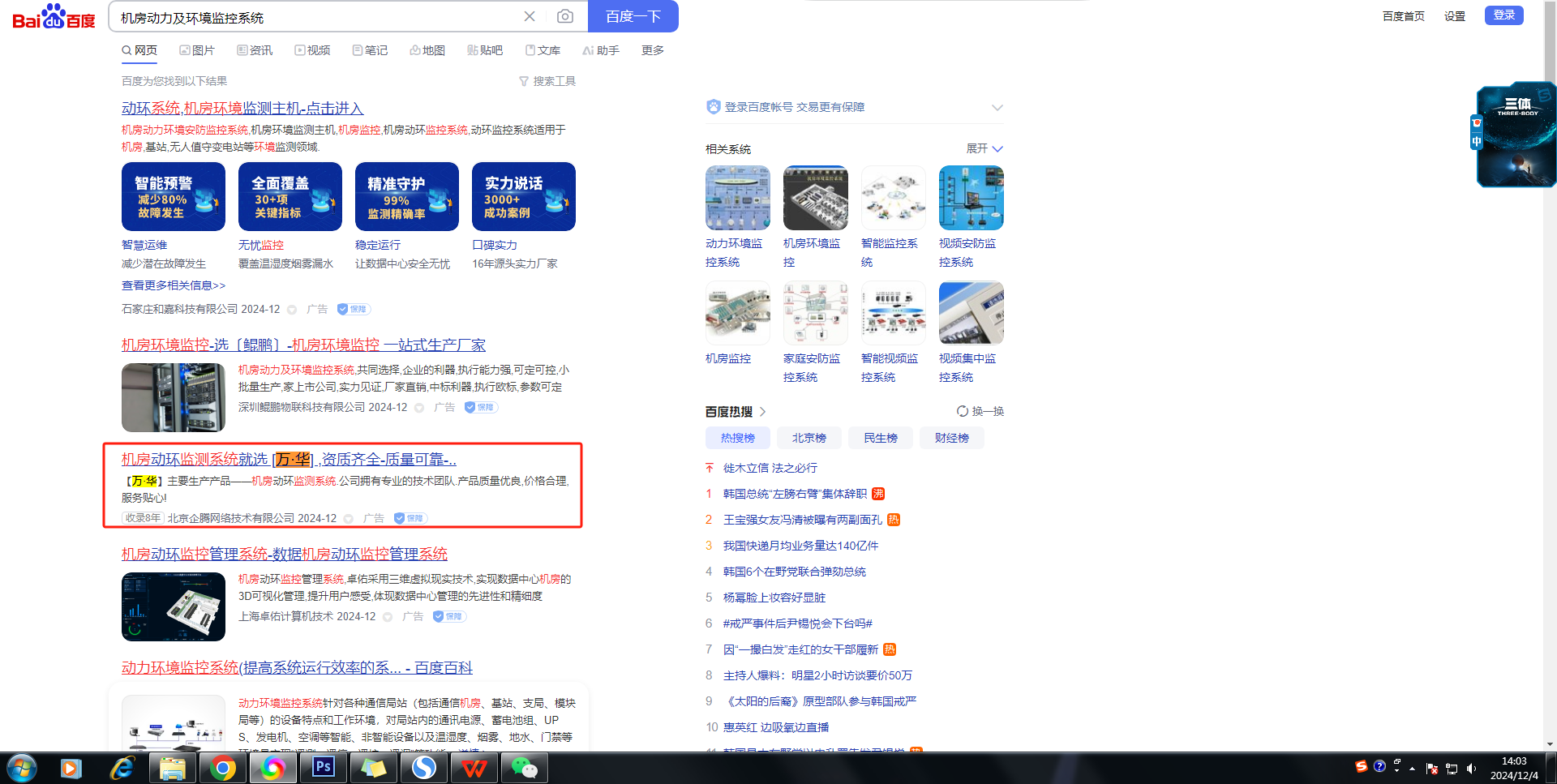This screenshot has height=784, width=1557.
Task: Click the Baidu search input field
Action: [x=316, y=17]
